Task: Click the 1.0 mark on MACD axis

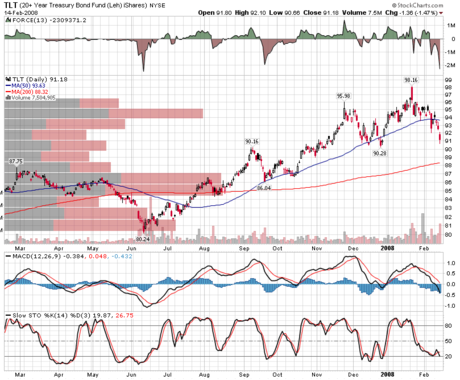Action: click(x=451, y=263)
